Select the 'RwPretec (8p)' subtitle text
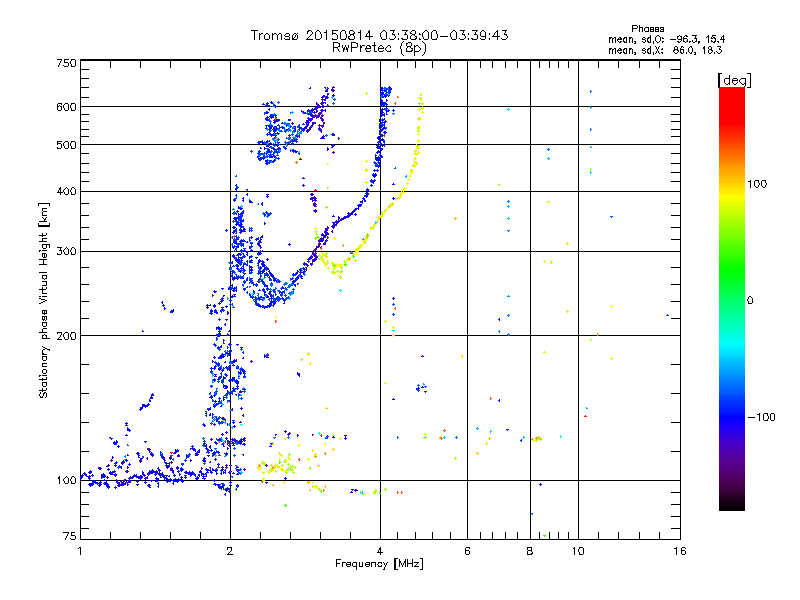Screen dimensions: 800x600 pyautogui.click(x=379, y=48)
